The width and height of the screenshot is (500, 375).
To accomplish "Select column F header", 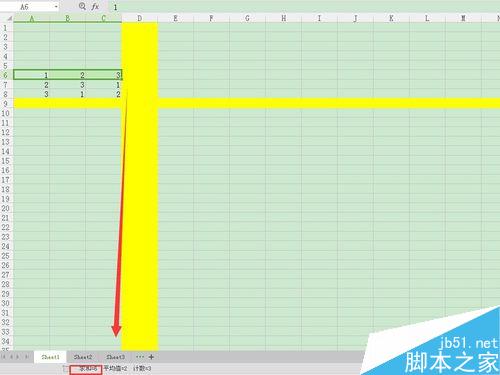I will point(212,18).
